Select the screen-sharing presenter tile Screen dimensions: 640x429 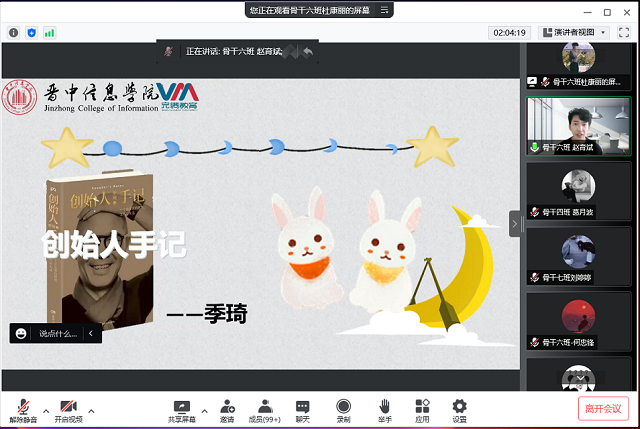point(578,66)
